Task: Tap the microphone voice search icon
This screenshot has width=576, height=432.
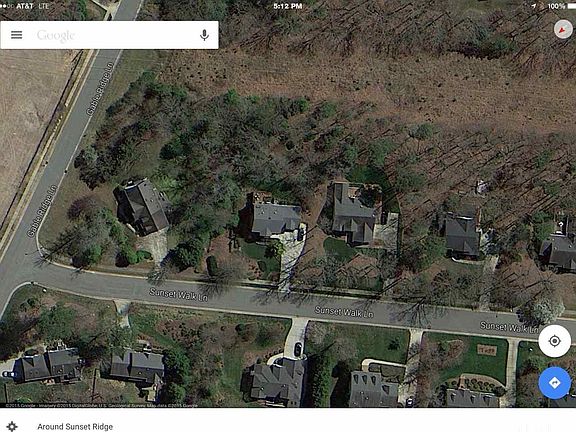Action: [205, 35]
